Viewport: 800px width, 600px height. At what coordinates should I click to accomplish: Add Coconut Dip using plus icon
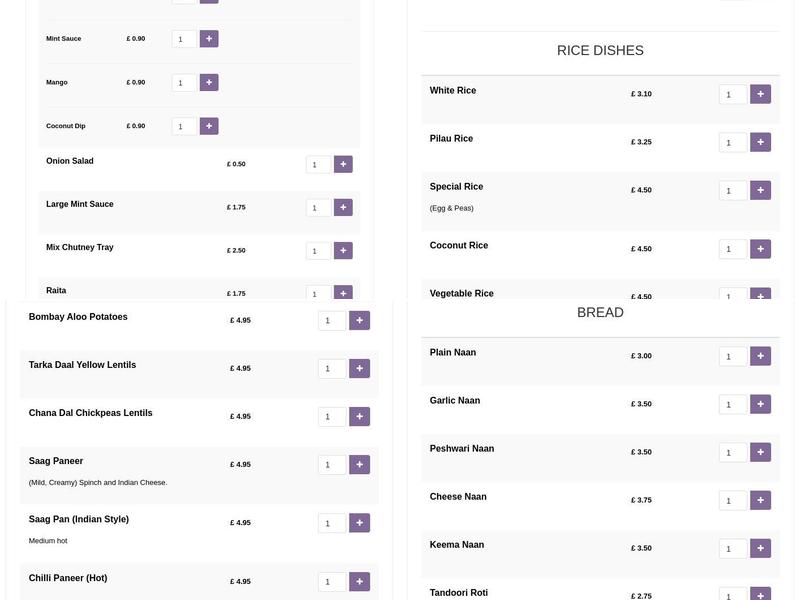point(209,126)
